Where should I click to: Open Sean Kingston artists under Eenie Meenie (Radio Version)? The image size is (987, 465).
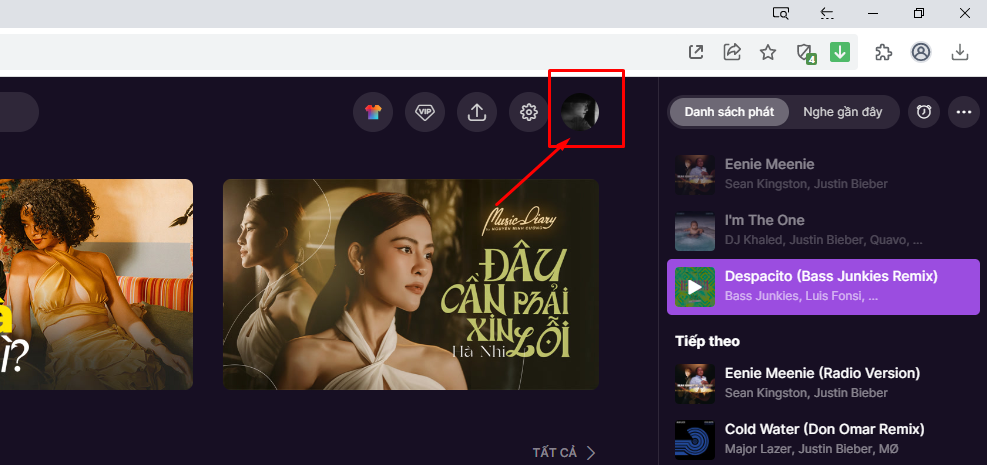pos(806,393)
